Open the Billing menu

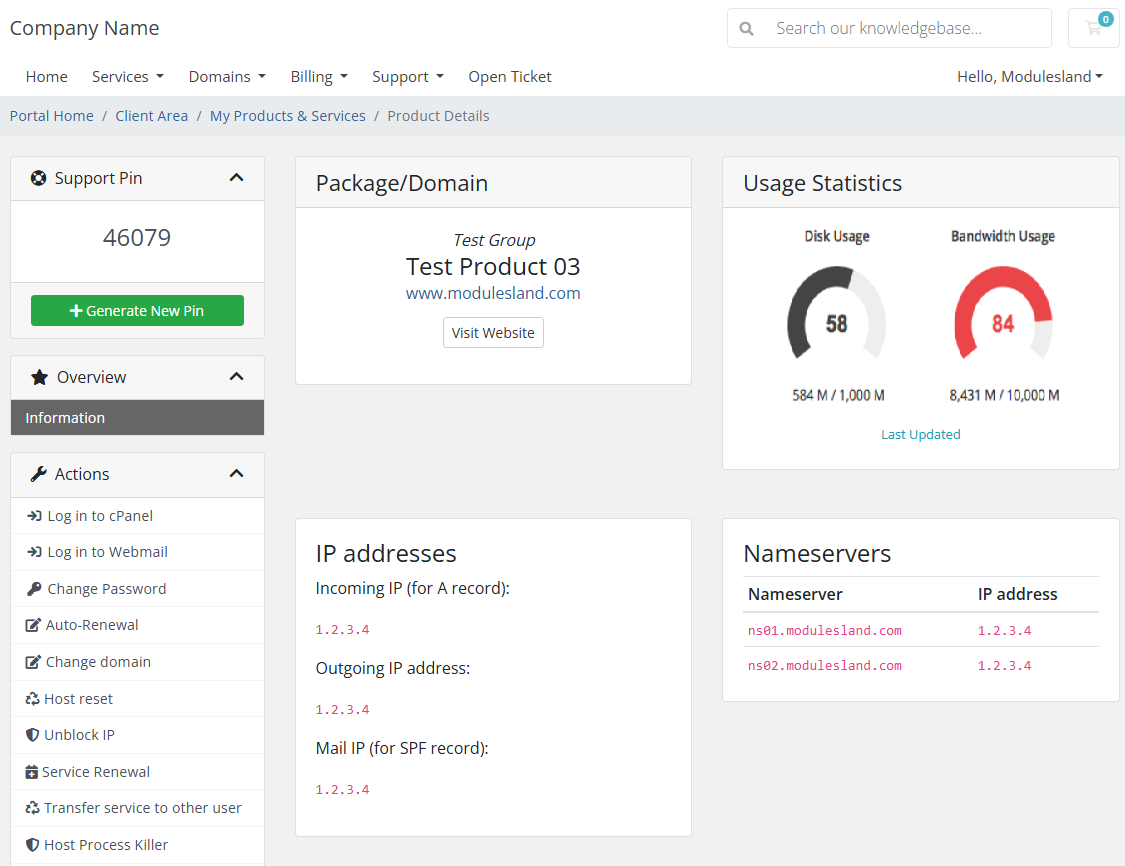point(319,77)
